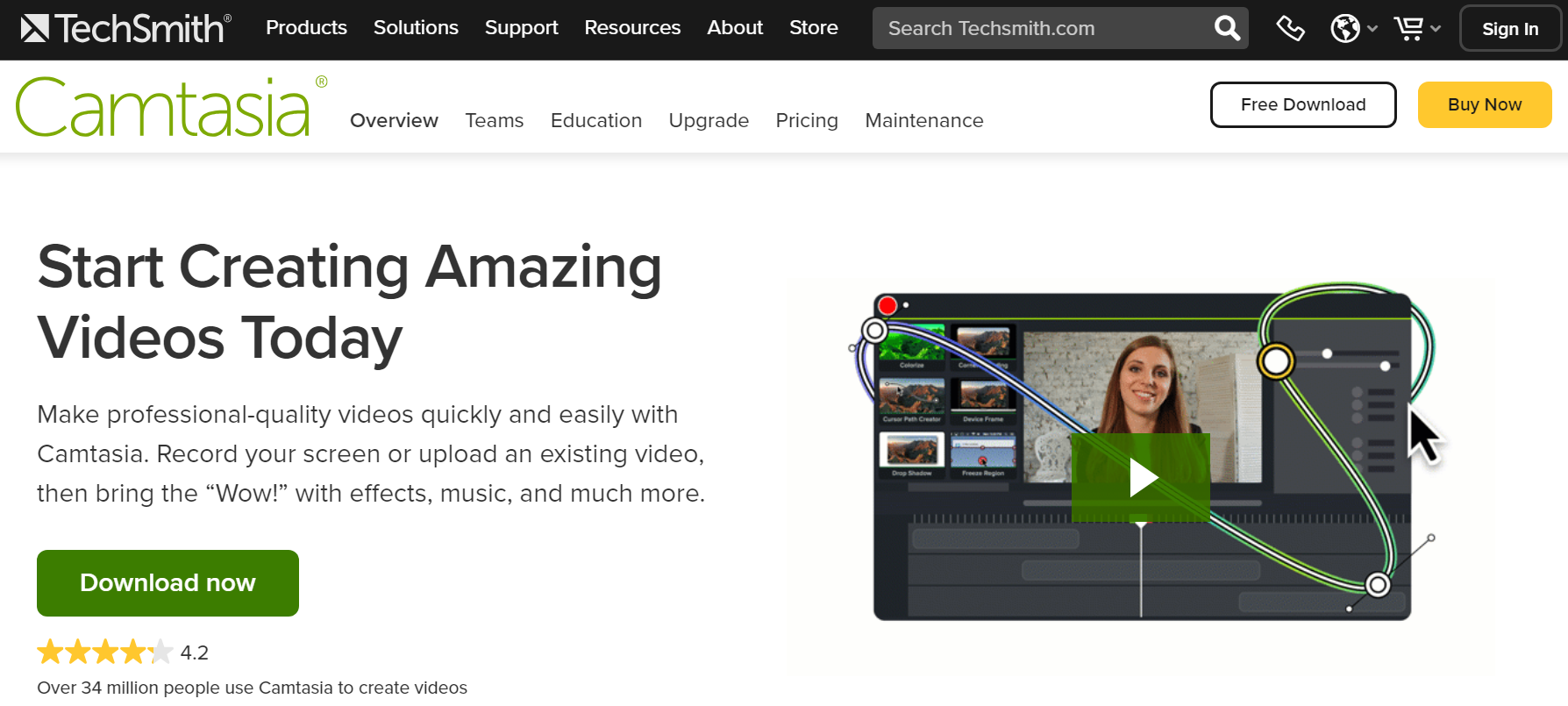Screen dimensions: 1568x706
Task: Open the Solutions menu
Action: coord(416,28)
